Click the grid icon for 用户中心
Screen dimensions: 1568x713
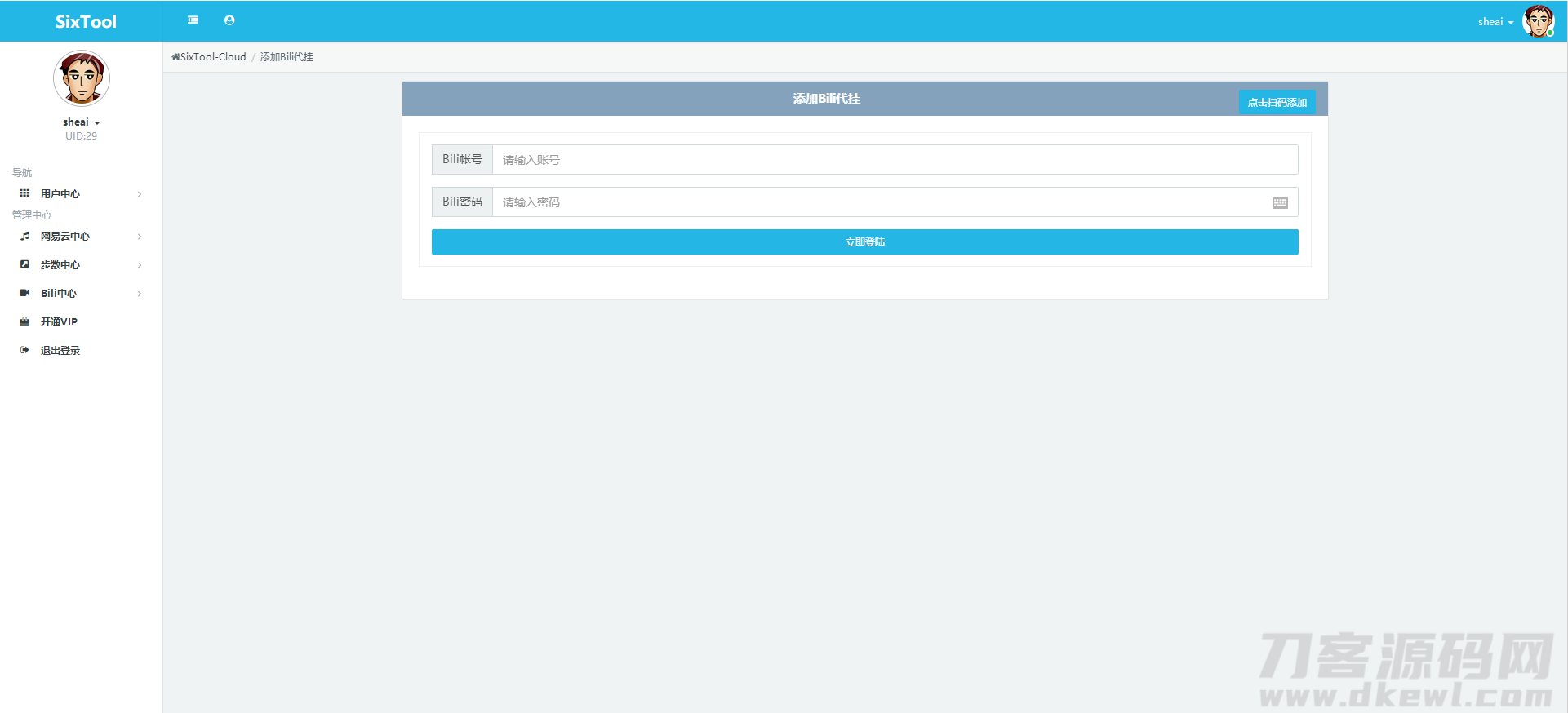[24, 193]
